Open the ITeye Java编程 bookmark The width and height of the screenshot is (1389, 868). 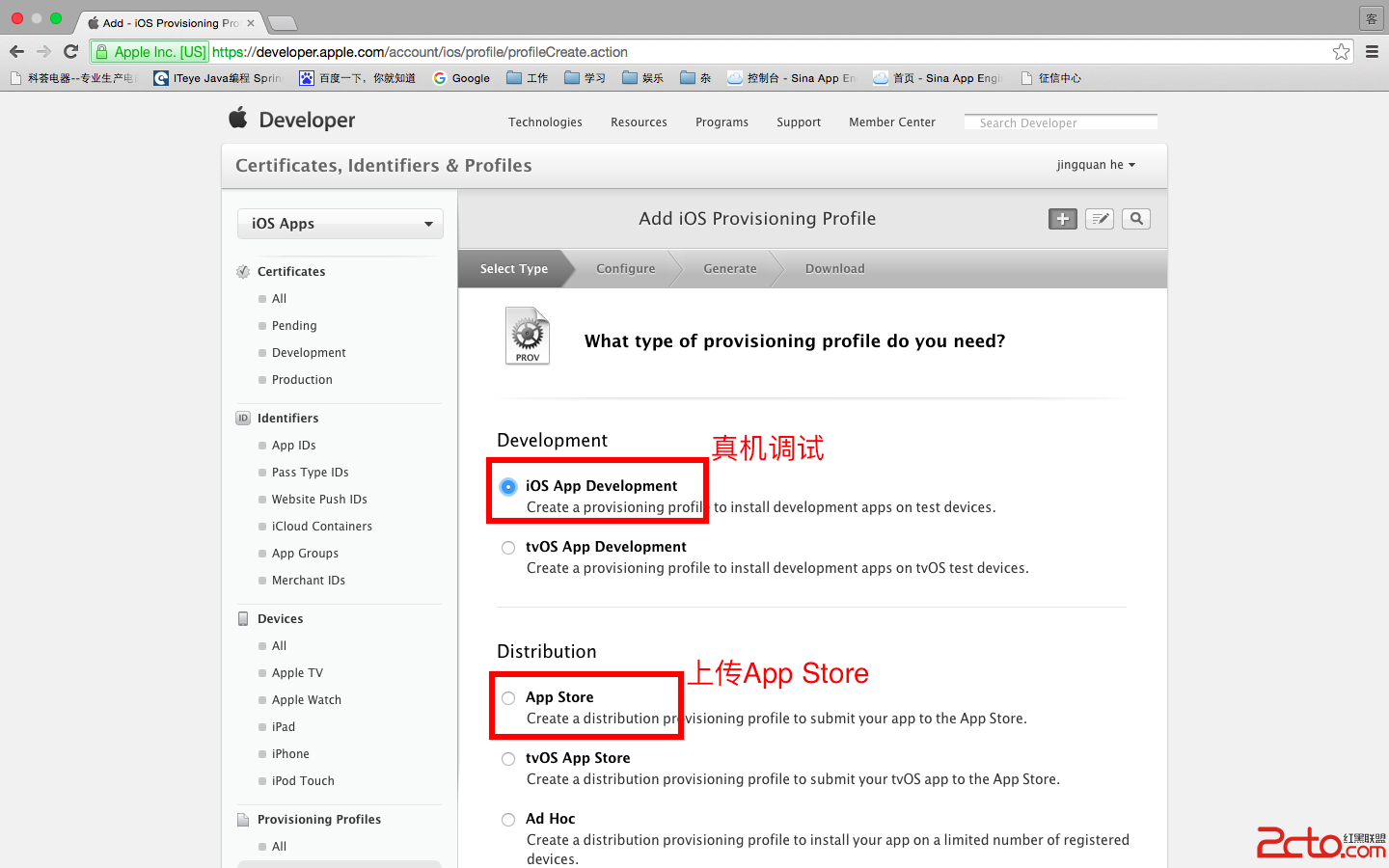[218, 78]
